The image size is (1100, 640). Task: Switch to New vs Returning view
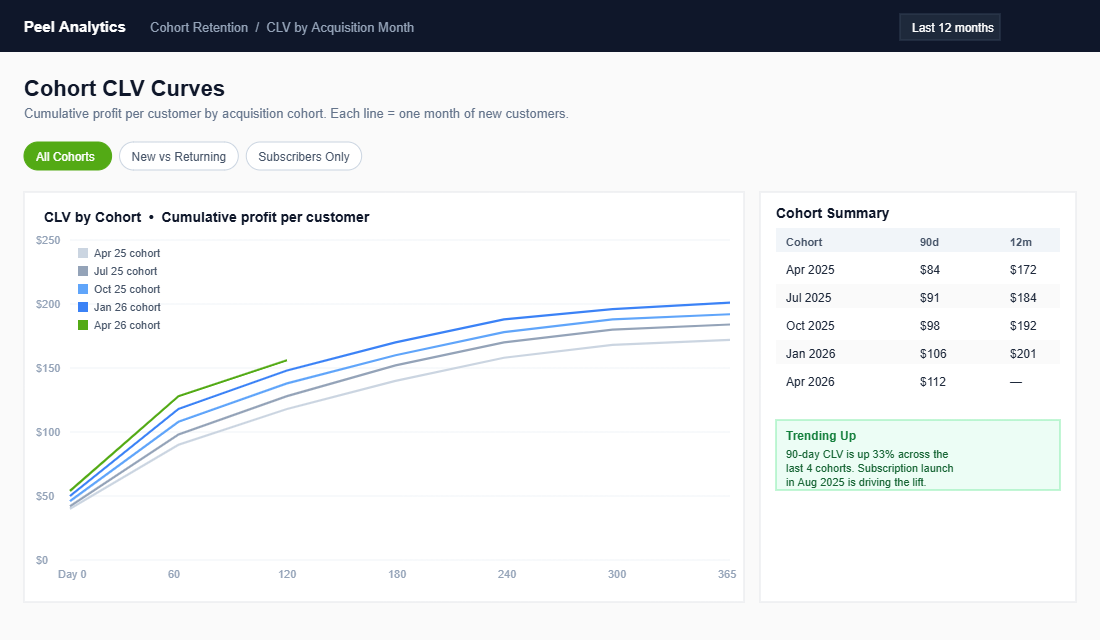(x=178, y=156)
